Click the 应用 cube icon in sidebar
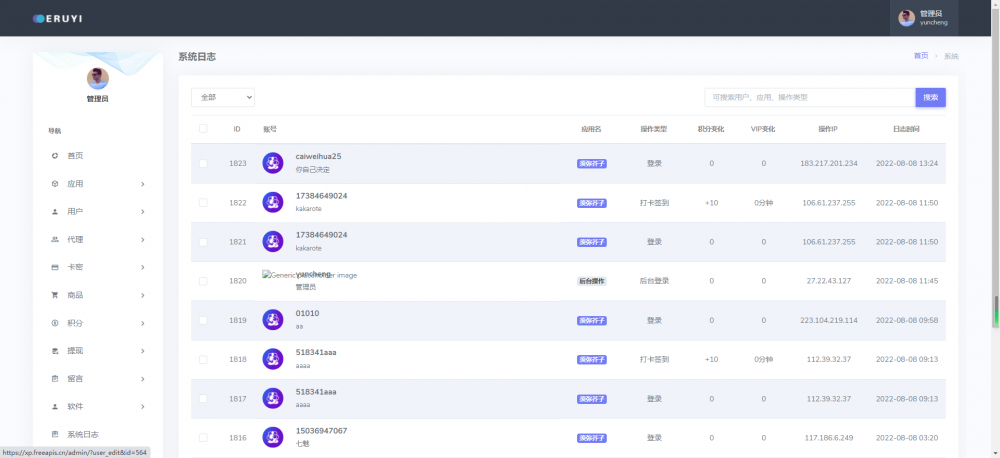Viewport: 1000px width, 458px height. (x=55, y=184)
